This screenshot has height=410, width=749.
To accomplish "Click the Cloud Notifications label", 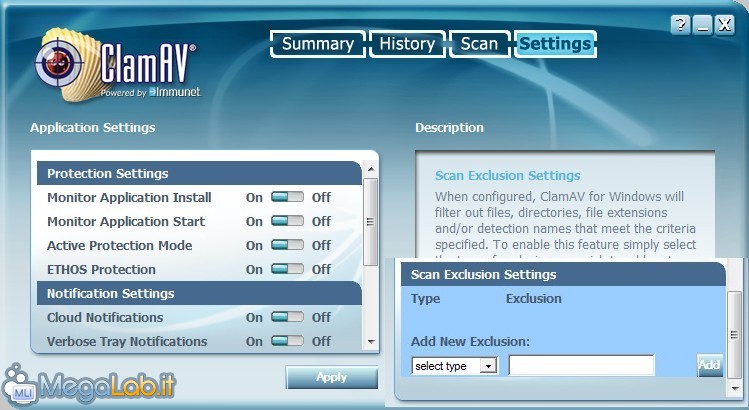I will [x=105, y=317].
